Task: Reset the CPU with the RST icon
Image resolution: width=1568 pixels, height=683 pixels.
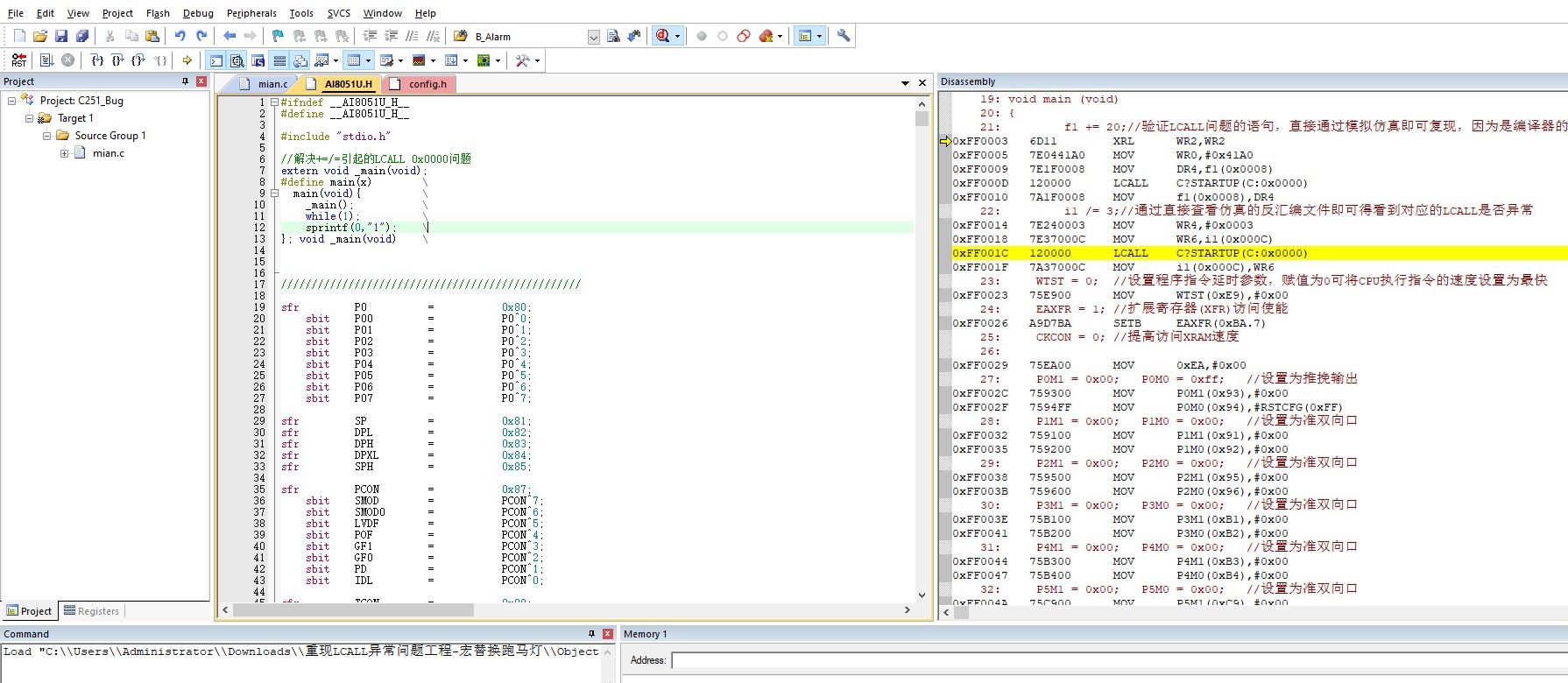Action: click(18, 60)
